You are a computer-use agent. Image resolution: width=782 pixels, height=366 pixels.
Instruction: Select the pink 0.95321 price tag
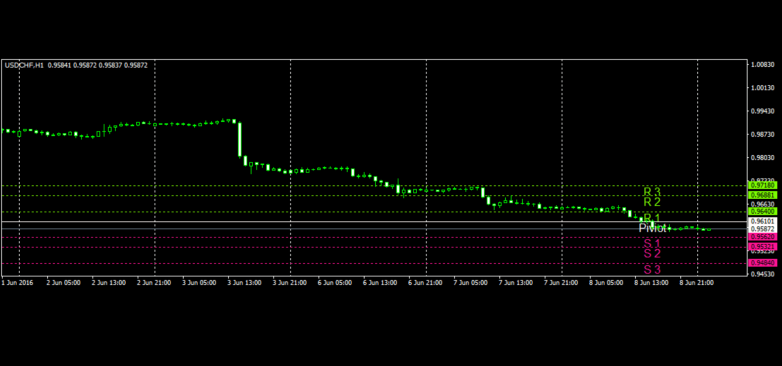pyautogui.click(x=763, y=247)
